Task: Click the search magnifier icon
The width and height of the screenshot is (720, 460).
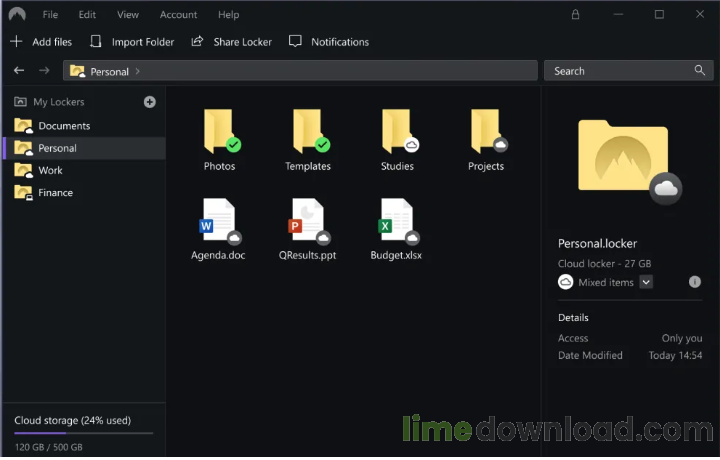Action: [x=700, y=71]
